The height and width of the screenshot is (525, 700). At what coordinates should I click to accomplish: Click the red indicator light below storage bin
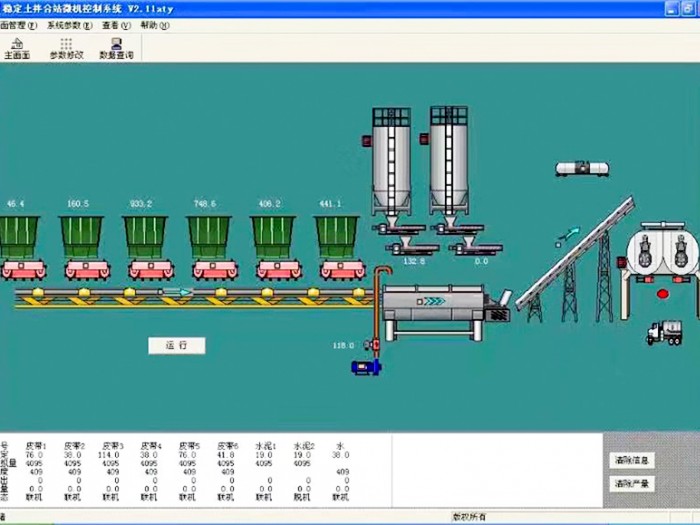[x=661, y=294]
